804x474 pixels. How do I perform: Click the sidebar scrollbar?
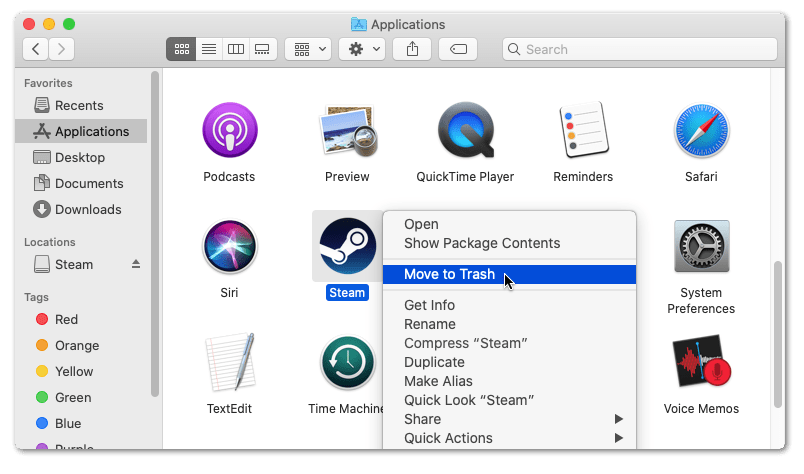[x=155, y=234]
